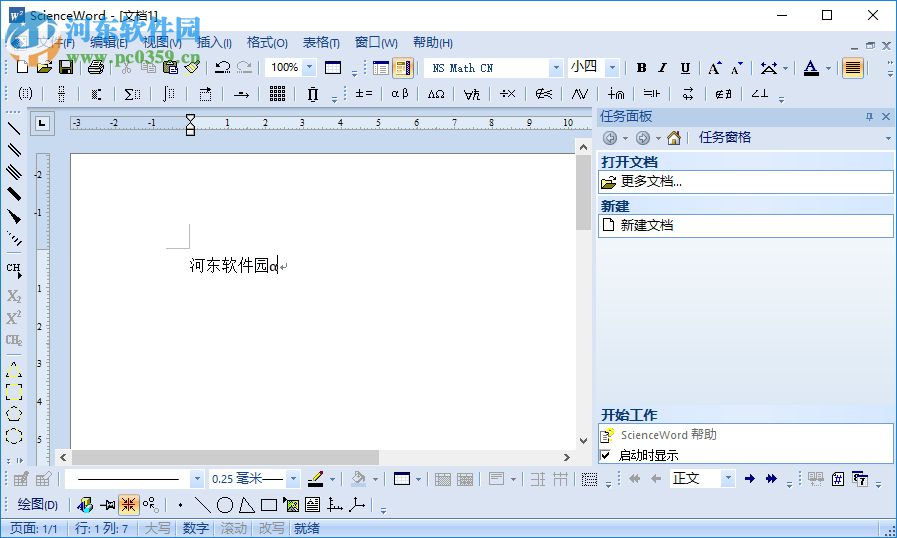Image resolution: width=897 pixels, height=538 pixels.
Task: Open the line style dropdown
Action: coord(197,478)
